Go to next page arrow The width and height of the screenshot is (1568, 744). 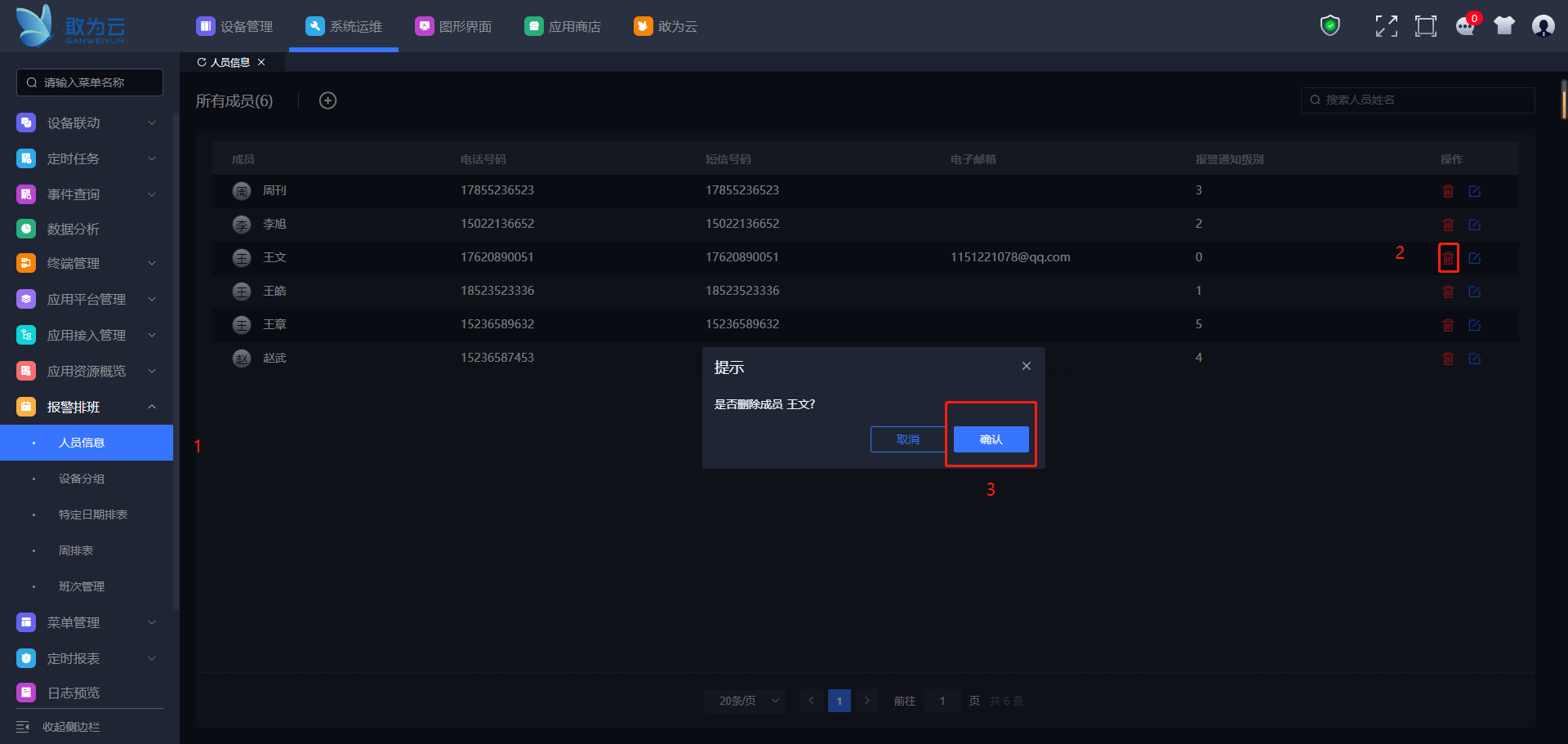(867, 701)
